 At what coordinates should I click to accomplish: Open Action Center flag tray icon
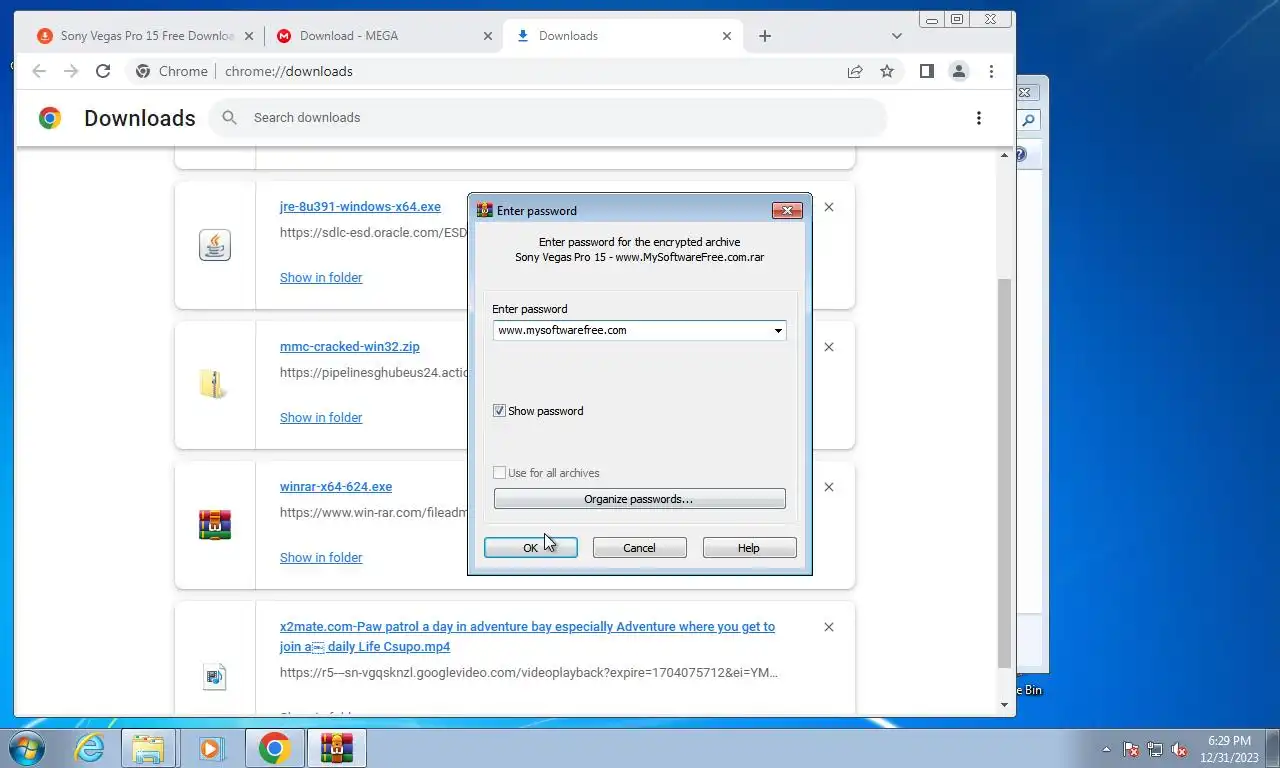pyautogui.click(x=1131, y=749)
